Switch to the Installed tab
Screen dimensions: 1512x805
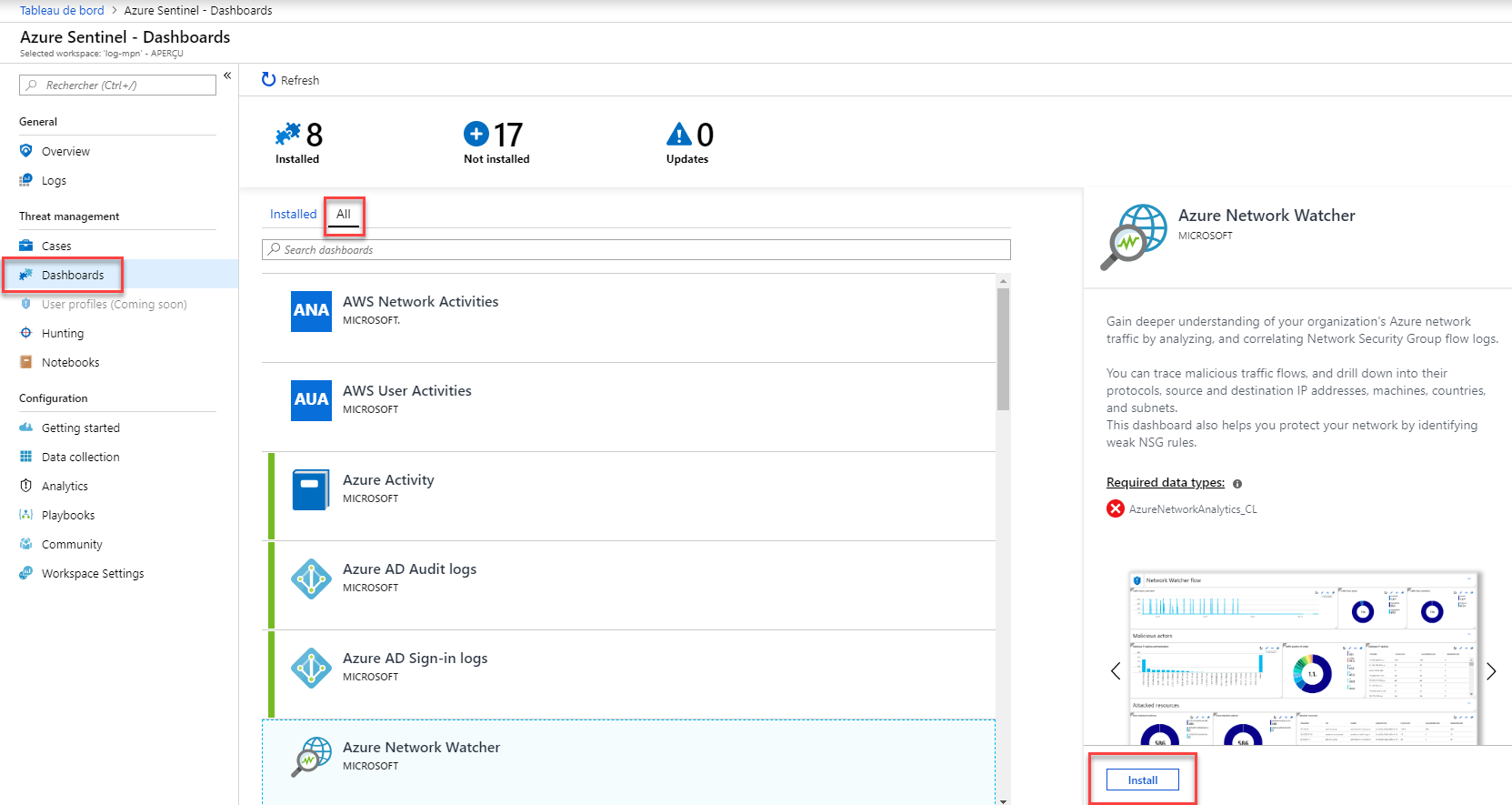coord(294,214)
